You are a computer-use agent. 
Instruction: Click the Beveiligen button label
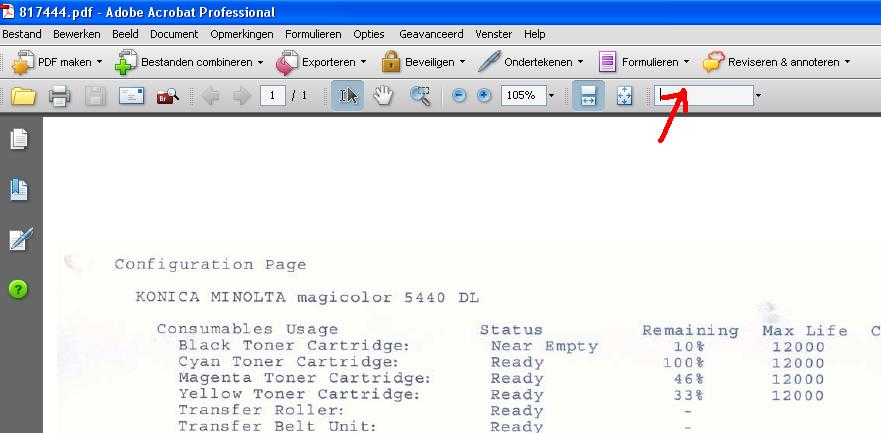[430, 62]
